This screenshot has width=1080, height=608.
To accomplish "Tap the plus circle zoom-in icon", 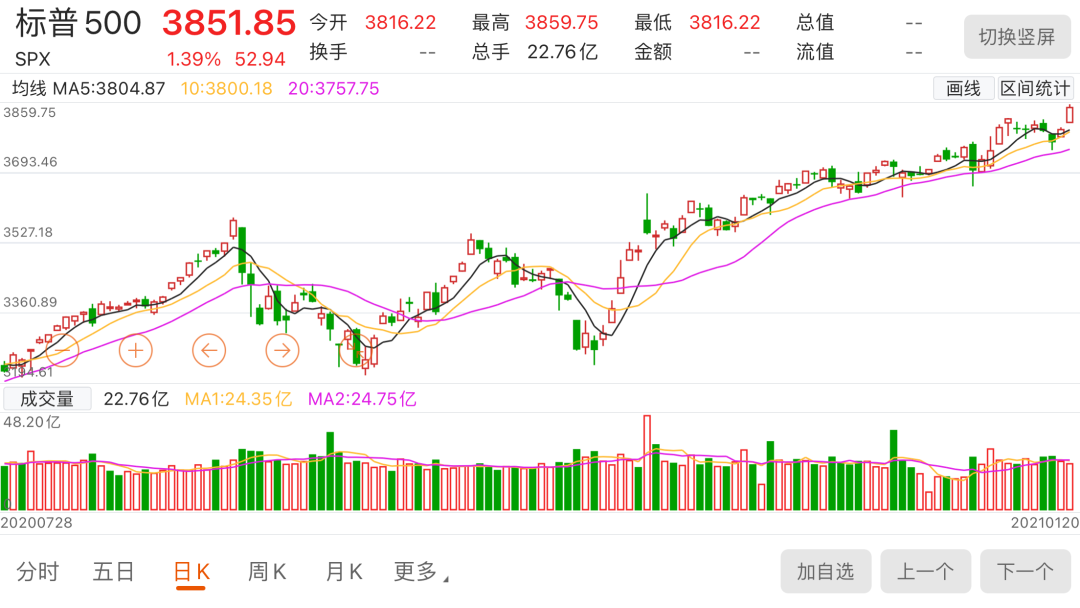I will pos(135,350).
